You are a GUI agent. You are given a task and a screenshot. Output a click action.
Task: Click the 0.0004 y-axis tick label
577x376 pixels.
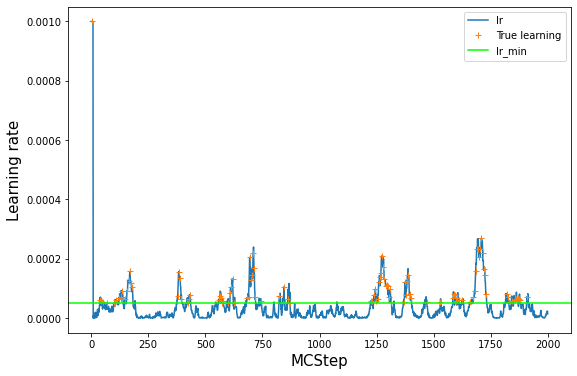44,200
